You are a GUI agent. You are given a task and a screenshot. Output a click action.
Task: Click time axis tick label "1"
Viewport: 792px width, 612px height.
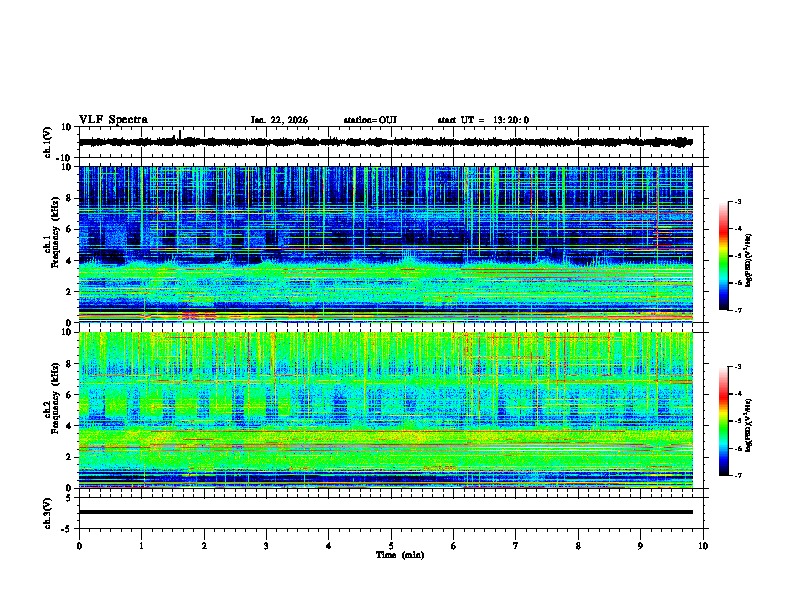[141, 546]
